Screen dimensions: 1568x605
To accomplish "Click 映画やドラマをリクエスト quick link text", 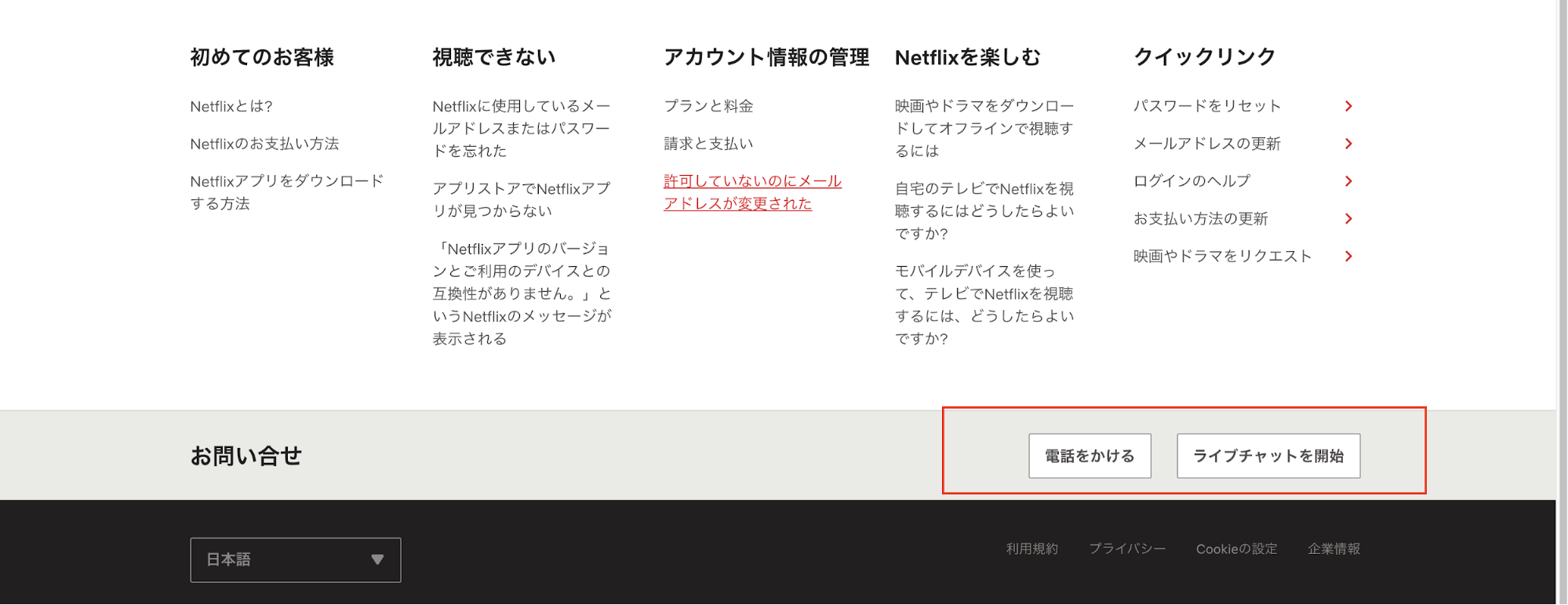I will pos(1223,257).
